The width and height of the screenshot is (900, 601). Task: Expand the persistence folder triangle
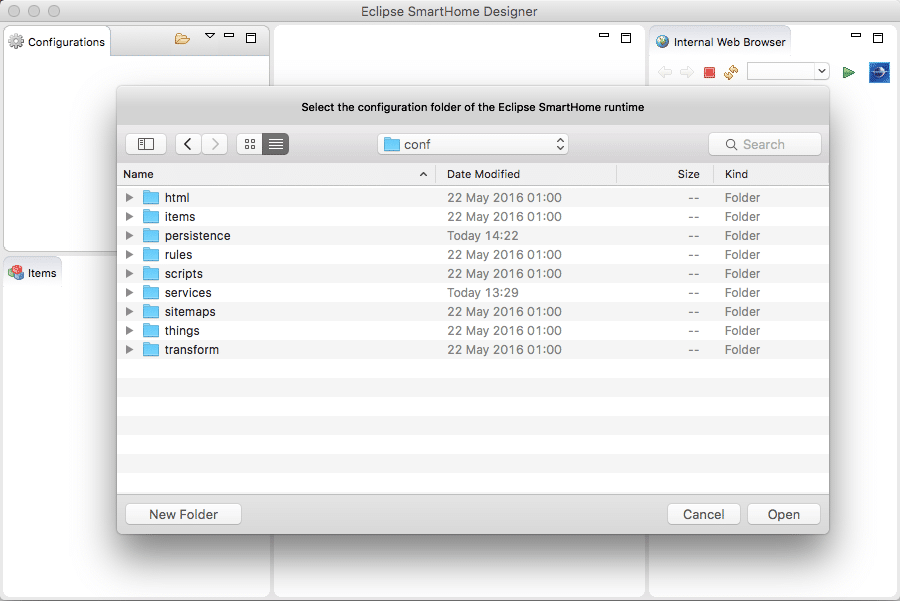[129, 235]
